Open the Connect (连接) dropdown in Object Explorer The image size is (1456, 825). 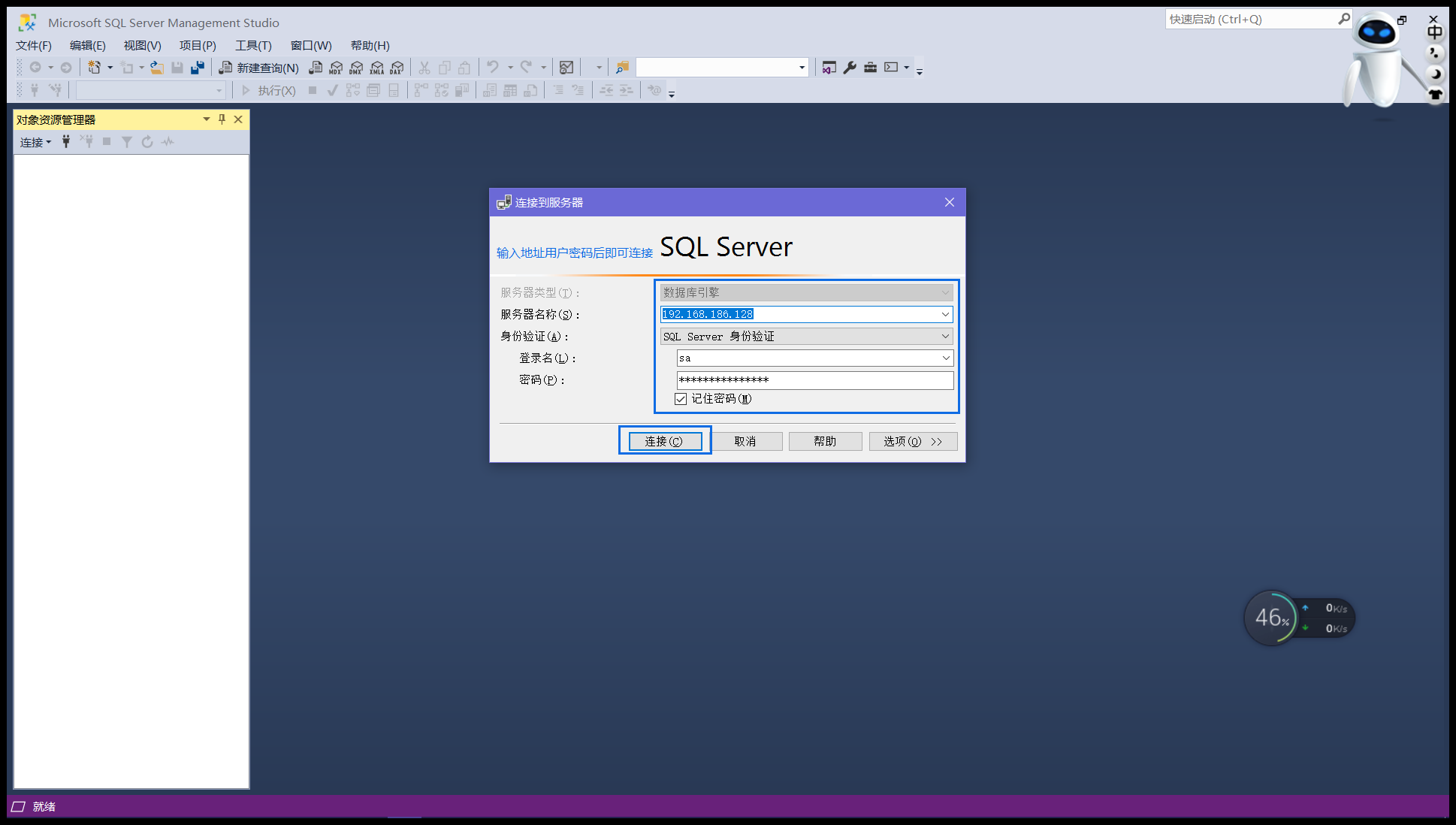(35, 142)
